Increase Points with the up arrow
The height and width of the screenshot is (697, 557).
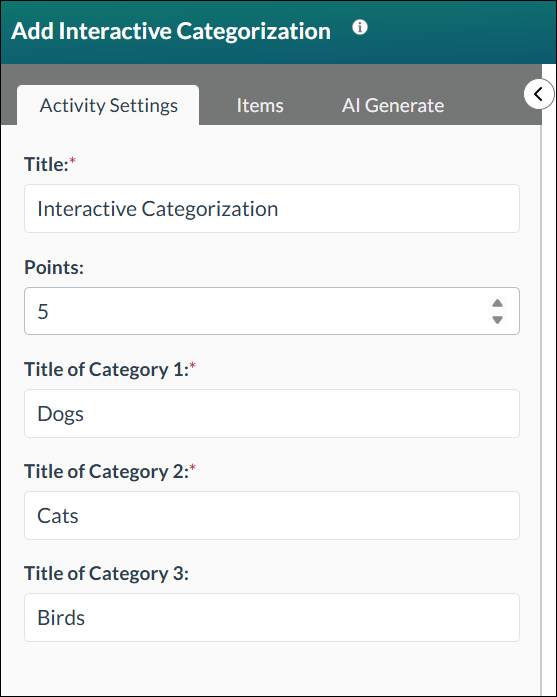coord(497,303)
